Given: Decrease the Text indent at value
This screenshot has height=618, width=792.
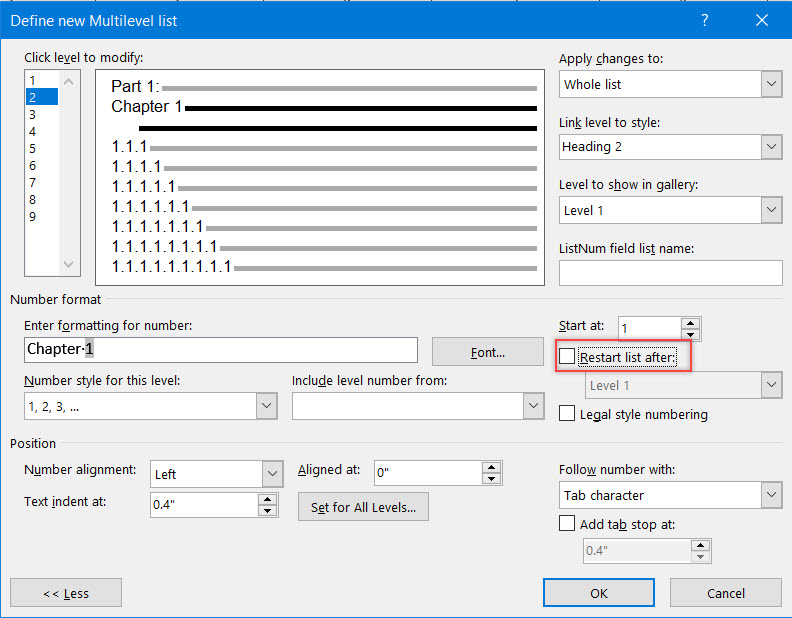Looking at the screenshot, I should tap(267, 511).
